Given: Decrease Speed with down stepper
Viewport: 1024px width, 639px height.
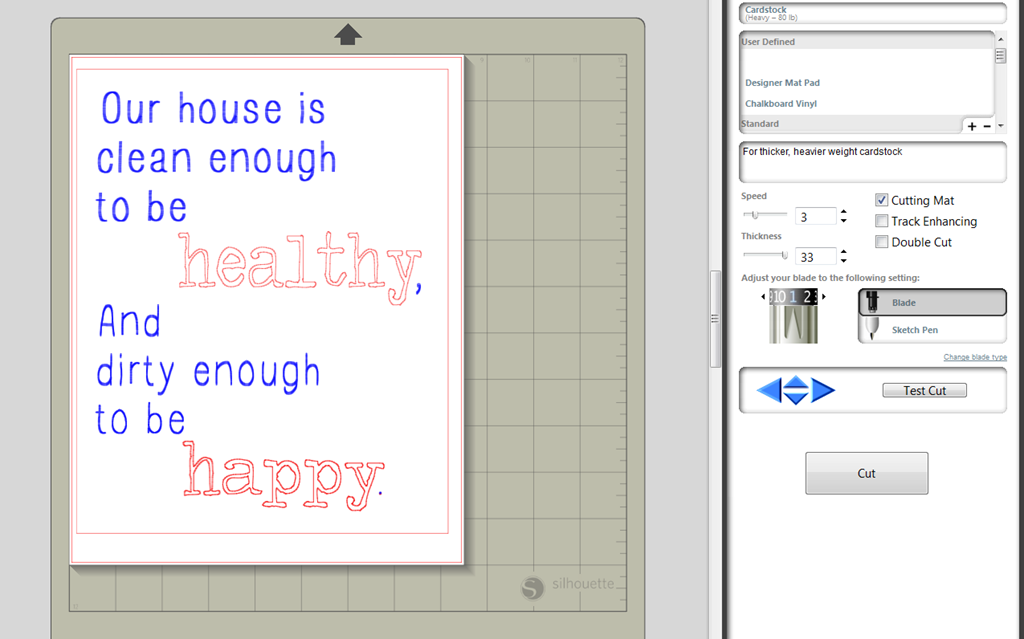Looking at the screenshot, I should coord(844,221).
